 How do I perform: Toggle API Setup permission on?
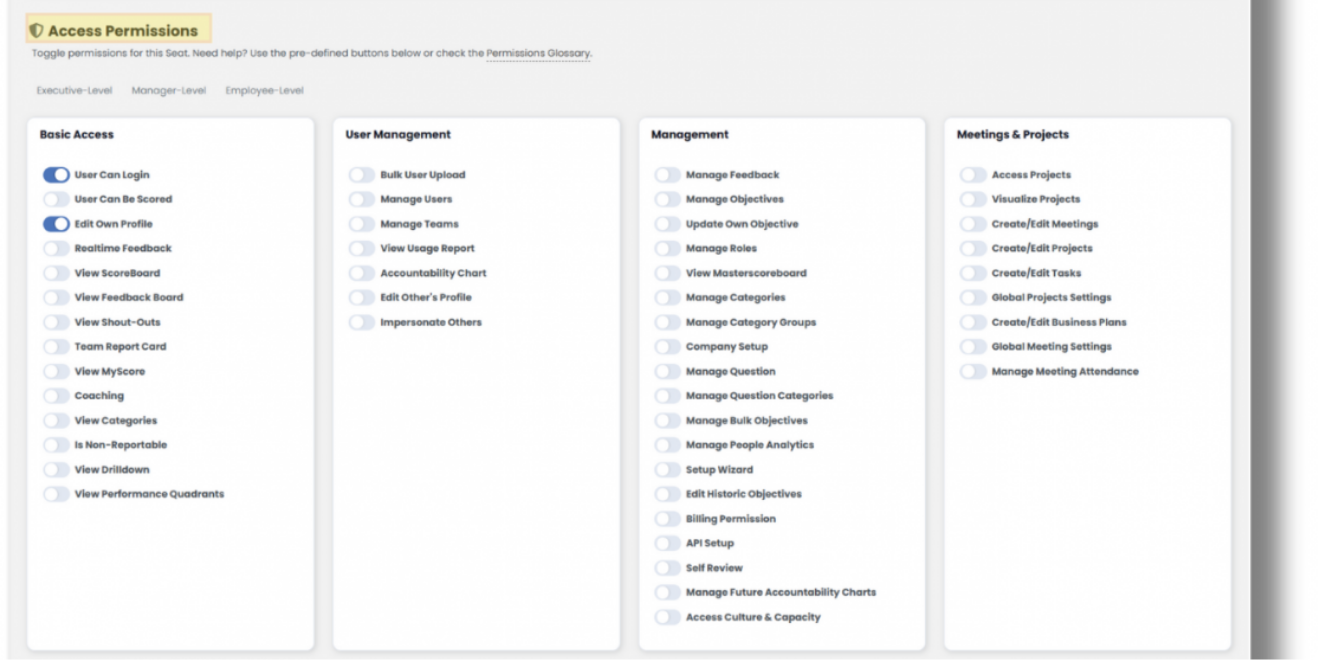668,543
